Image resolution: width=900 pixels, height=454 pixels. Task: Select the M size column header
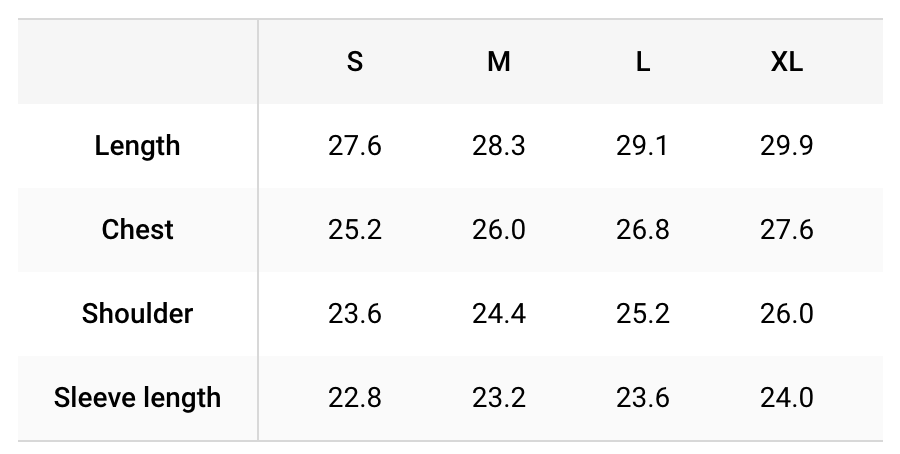[x=498, y=61]
